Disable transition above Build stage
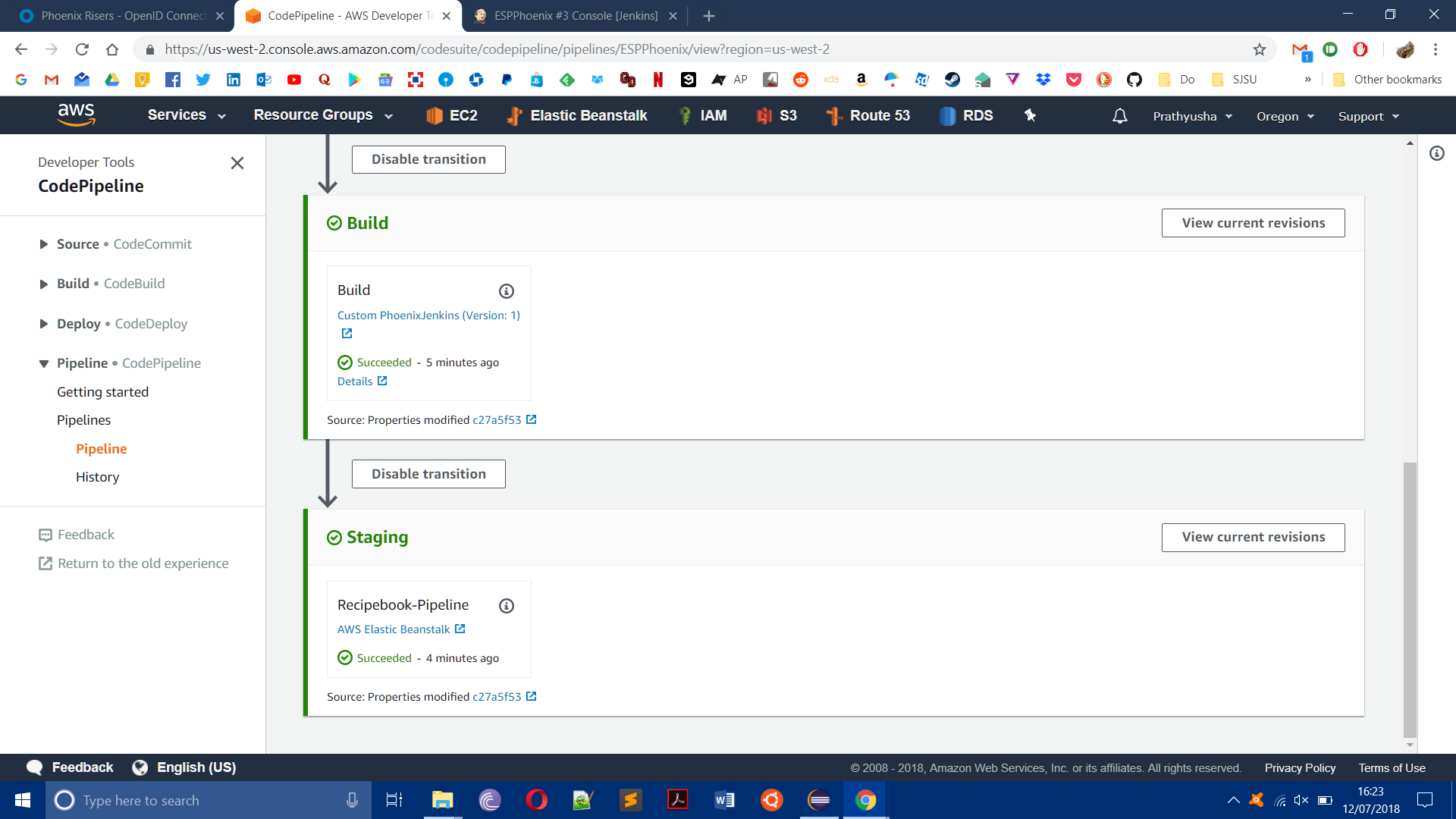The height and width of the screenshot is (819, 1456). tap(428, 159)
